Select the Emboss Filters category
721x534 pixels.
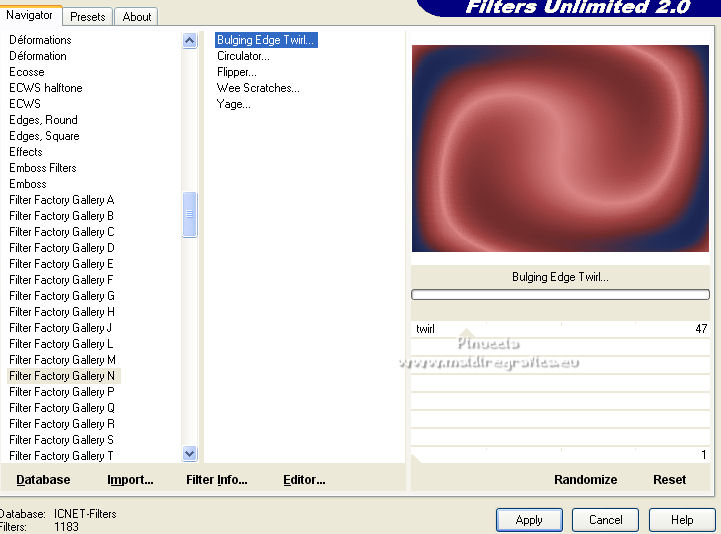pos(43,168)
